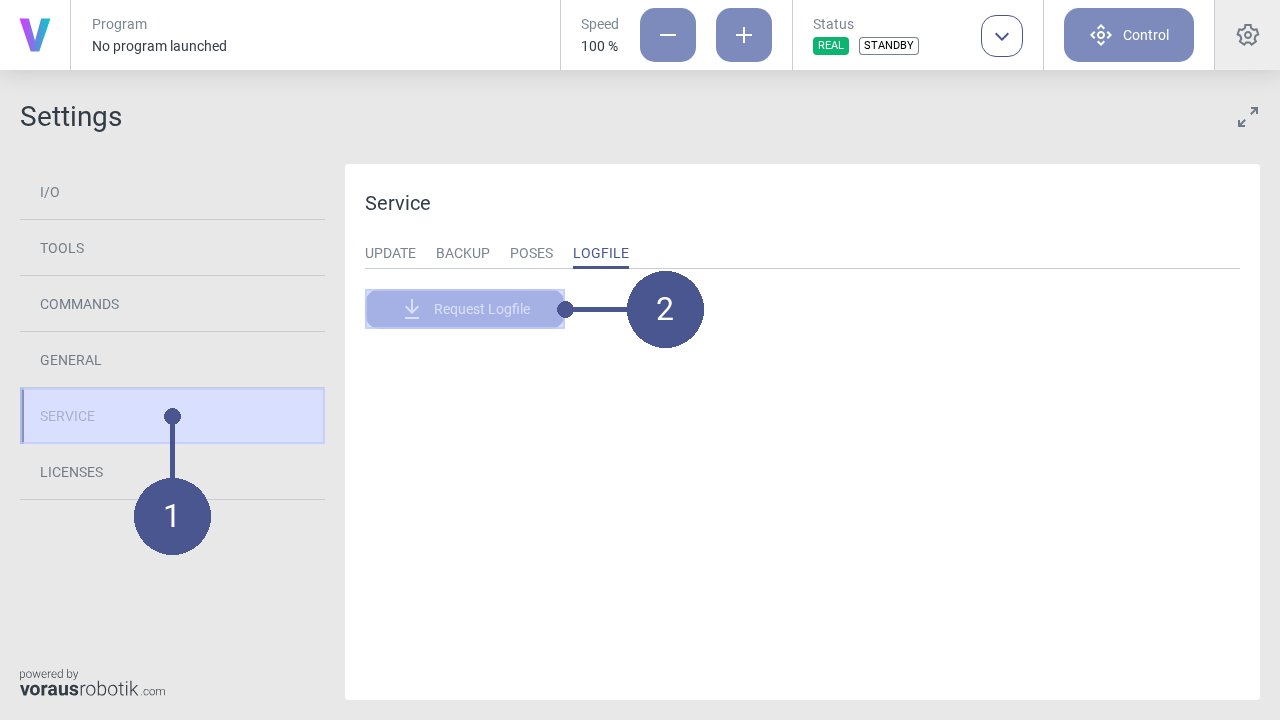Select I/O in the settings sidebar
1280x720 pixels.
click(x=50, y=192)
